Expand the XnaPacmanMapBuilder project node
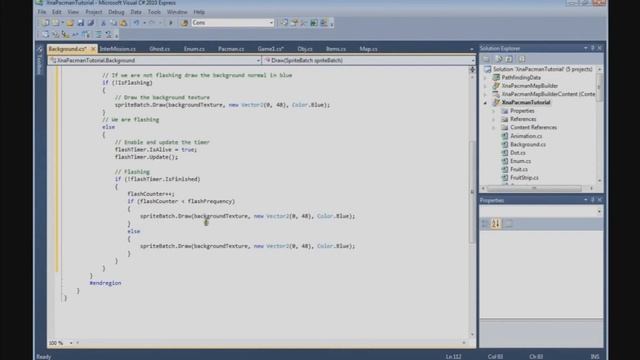640x360 pixels. point(486,86)
